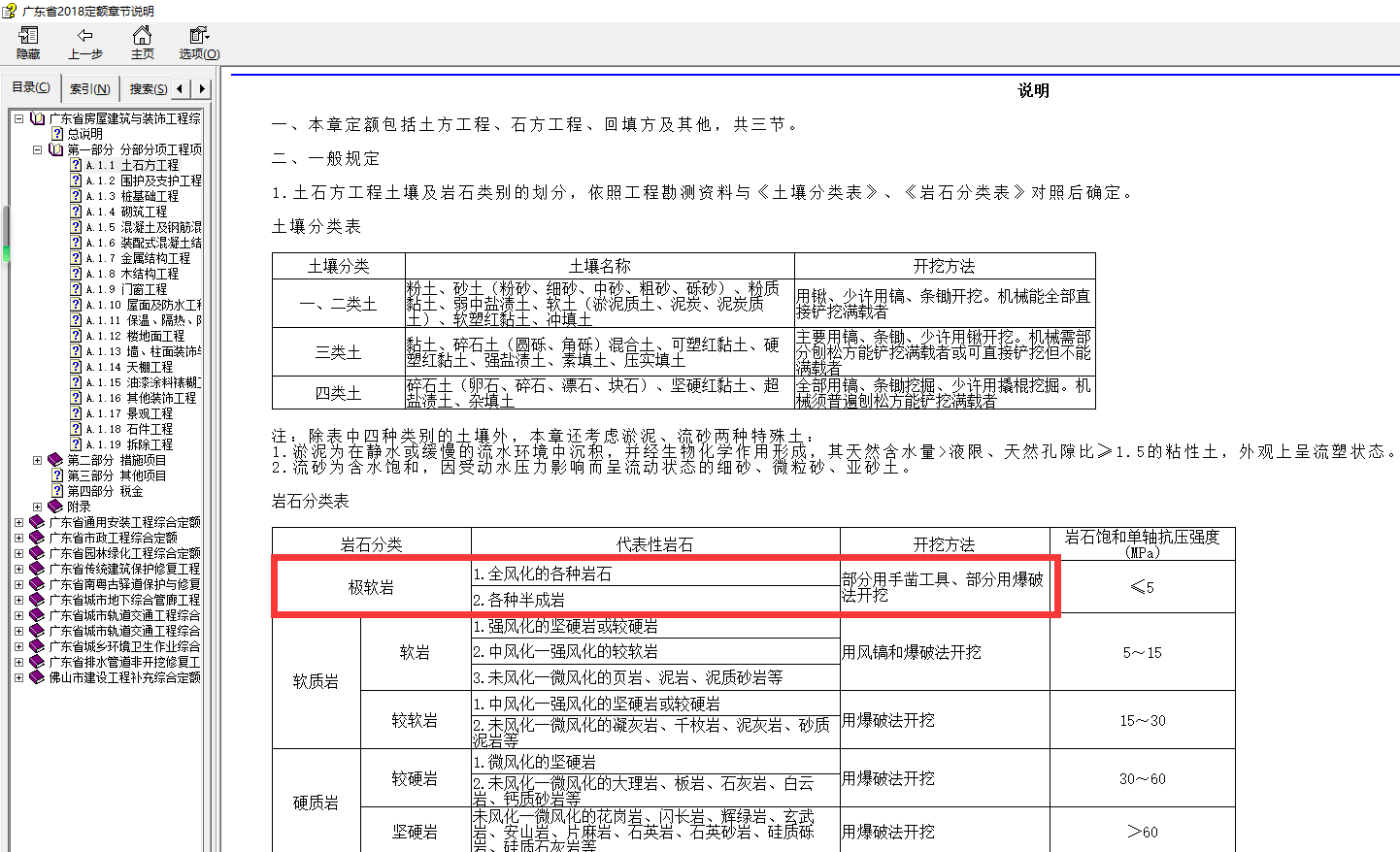
Task: Click the page icon of A.1.12 楼地面工程
Action: (76, 336)
